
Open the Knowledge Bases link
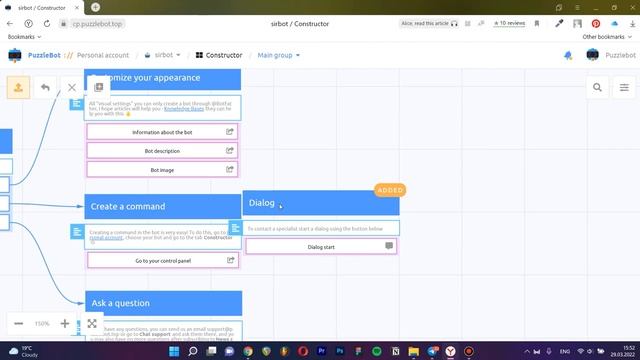coord(184,109)
